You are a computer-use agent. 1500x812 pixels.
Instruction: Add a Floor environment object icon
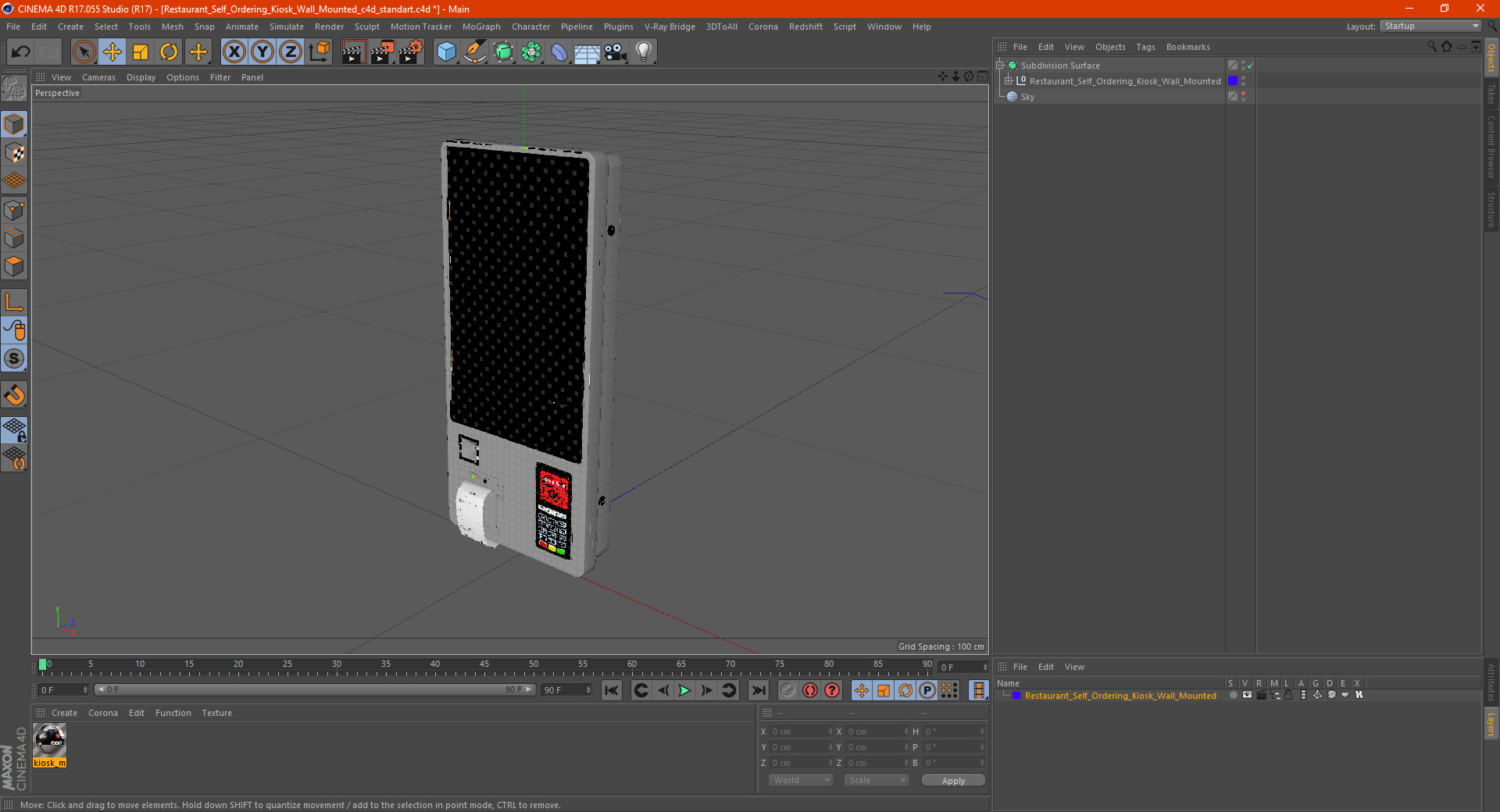pos(587,52)
